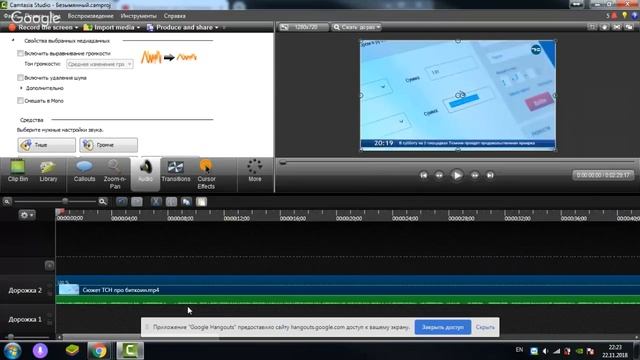Image resolution: width=640 pixels, height=360 pixels.
Task: Jump to next clip in preview
Action: click(490, 175)
